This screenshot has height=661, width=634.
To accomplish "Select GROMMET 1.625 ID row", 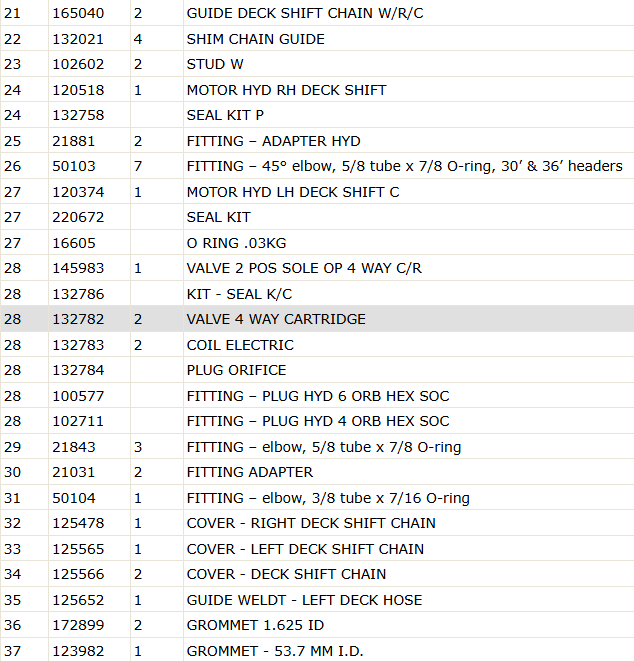I will coord(317,625).
